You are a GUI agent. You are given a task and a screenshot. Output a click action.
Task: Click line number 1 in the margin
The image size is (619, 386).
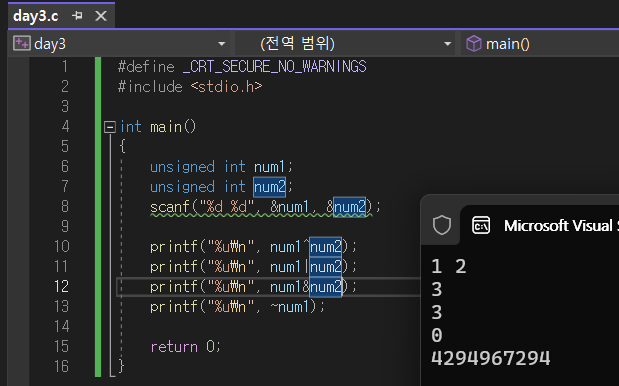65,66
